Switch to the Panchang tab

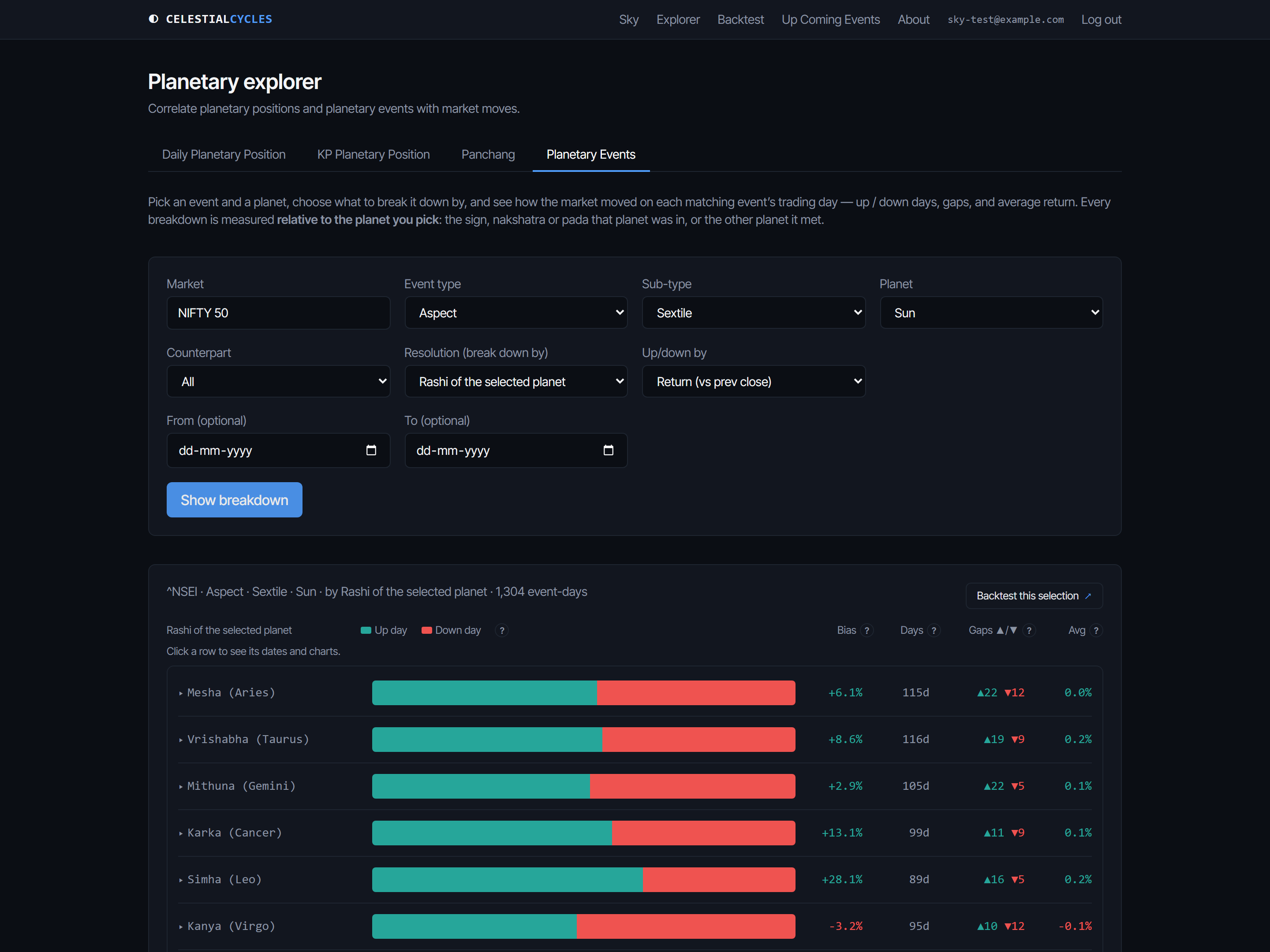click(488, 154)
